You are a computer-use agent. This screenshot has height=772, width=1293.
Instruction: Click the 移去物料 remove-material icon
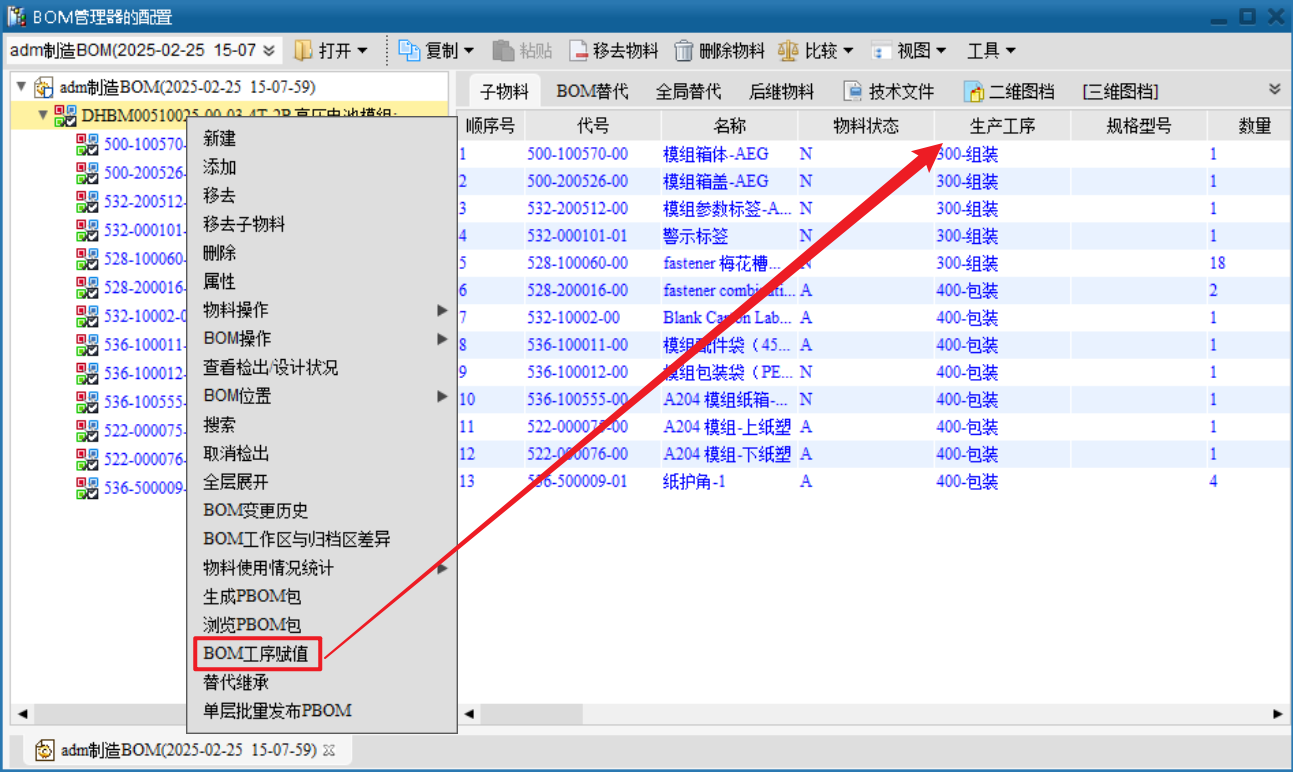click(578, 50)
